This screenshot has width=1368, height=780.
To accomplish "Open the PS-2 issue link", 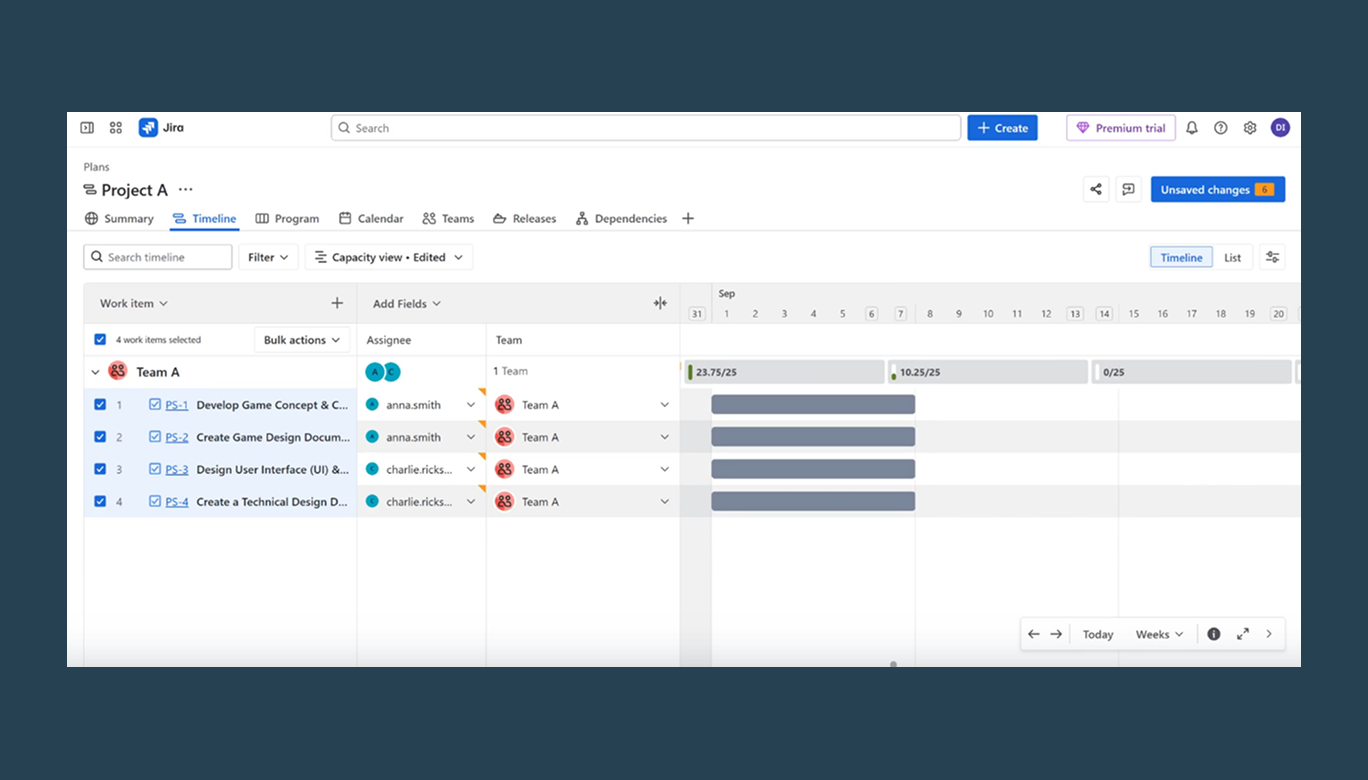I will [177, 437].
